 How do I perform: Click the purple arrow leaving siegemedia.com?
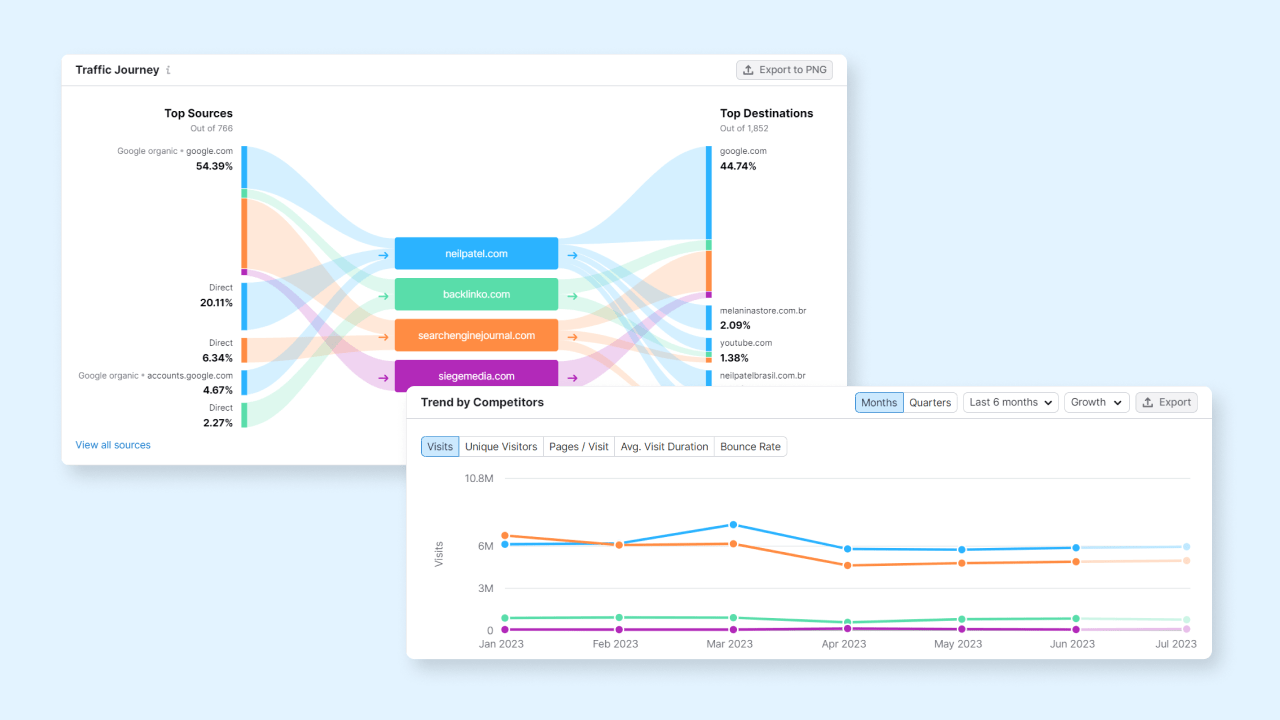pos(572,378)
